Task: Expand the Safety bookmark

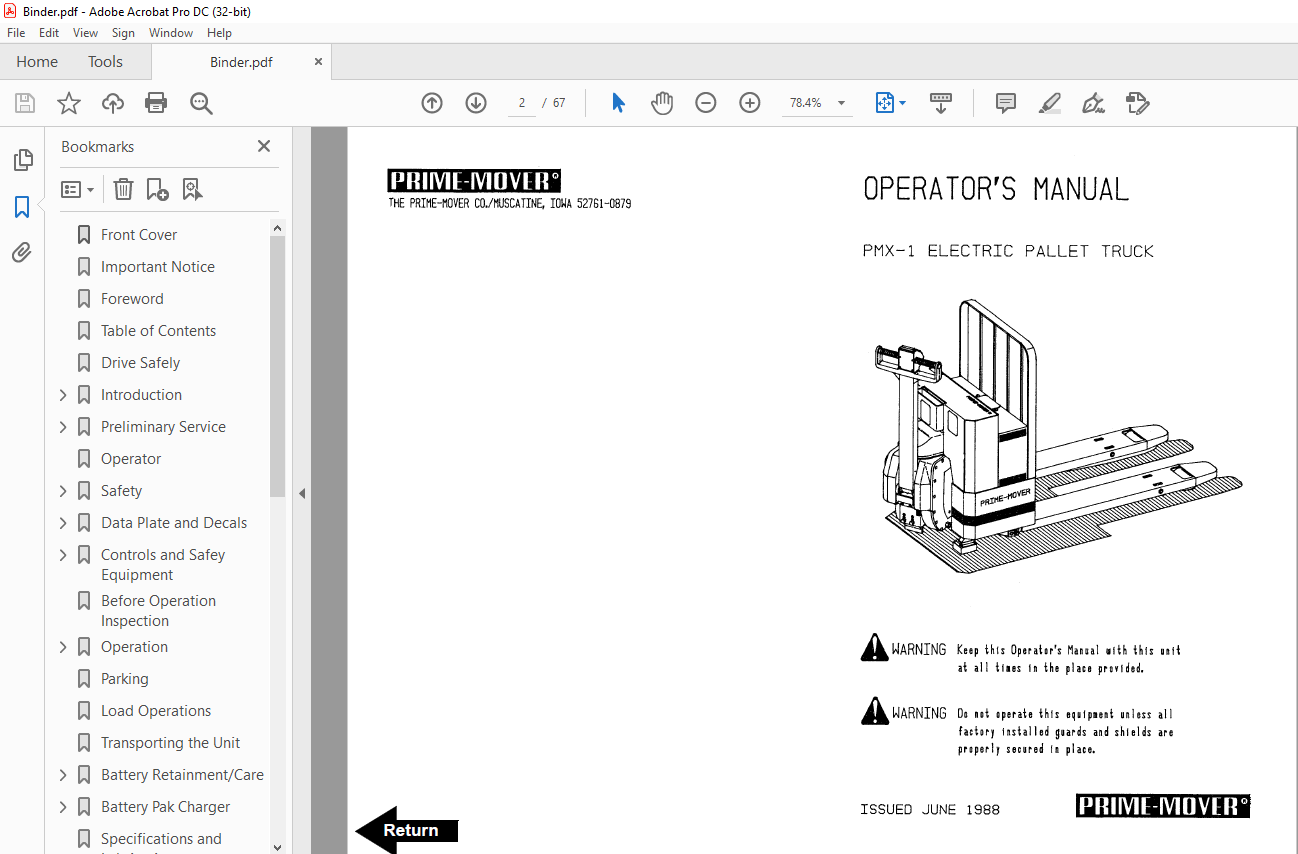Action: point(64,491)
